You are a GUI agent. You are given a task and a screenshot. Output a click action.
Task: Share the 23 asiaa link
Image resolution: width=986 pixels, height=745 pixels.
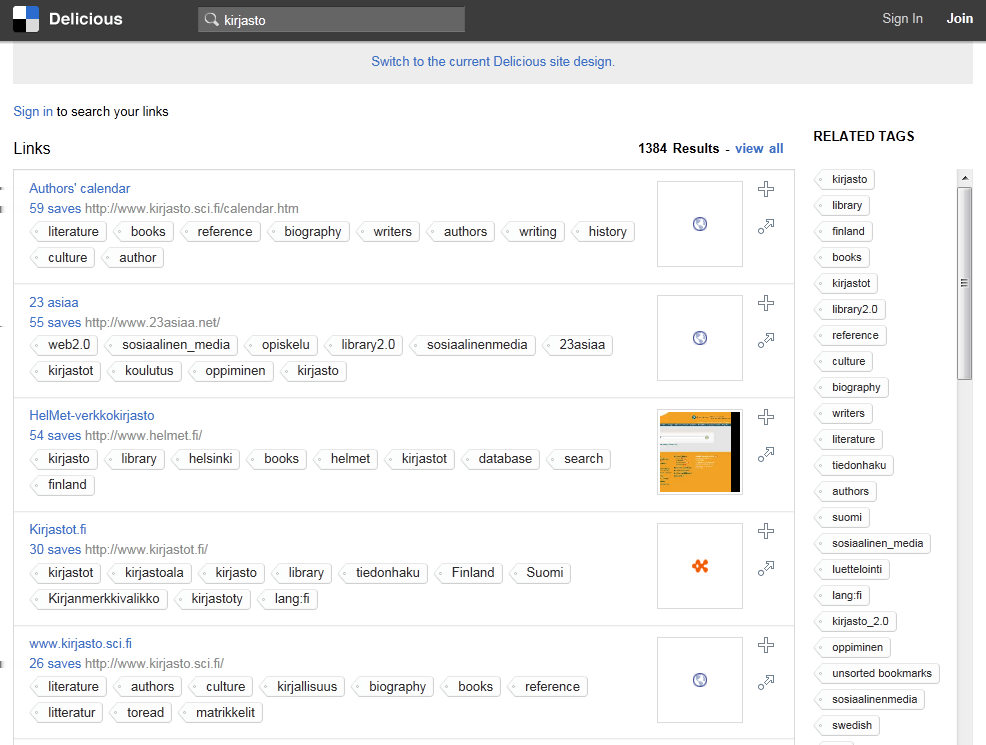point(765,340)
